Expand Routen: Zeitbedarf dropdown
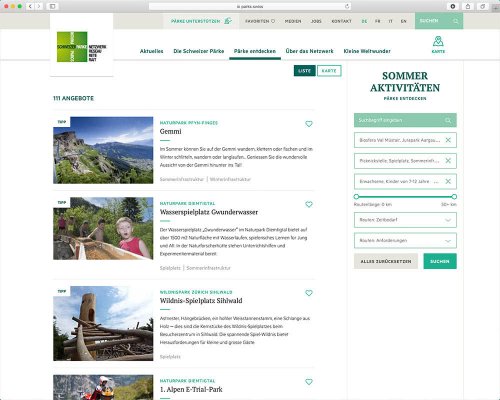Screen dimensions: 500x400 tap(405, 220)
